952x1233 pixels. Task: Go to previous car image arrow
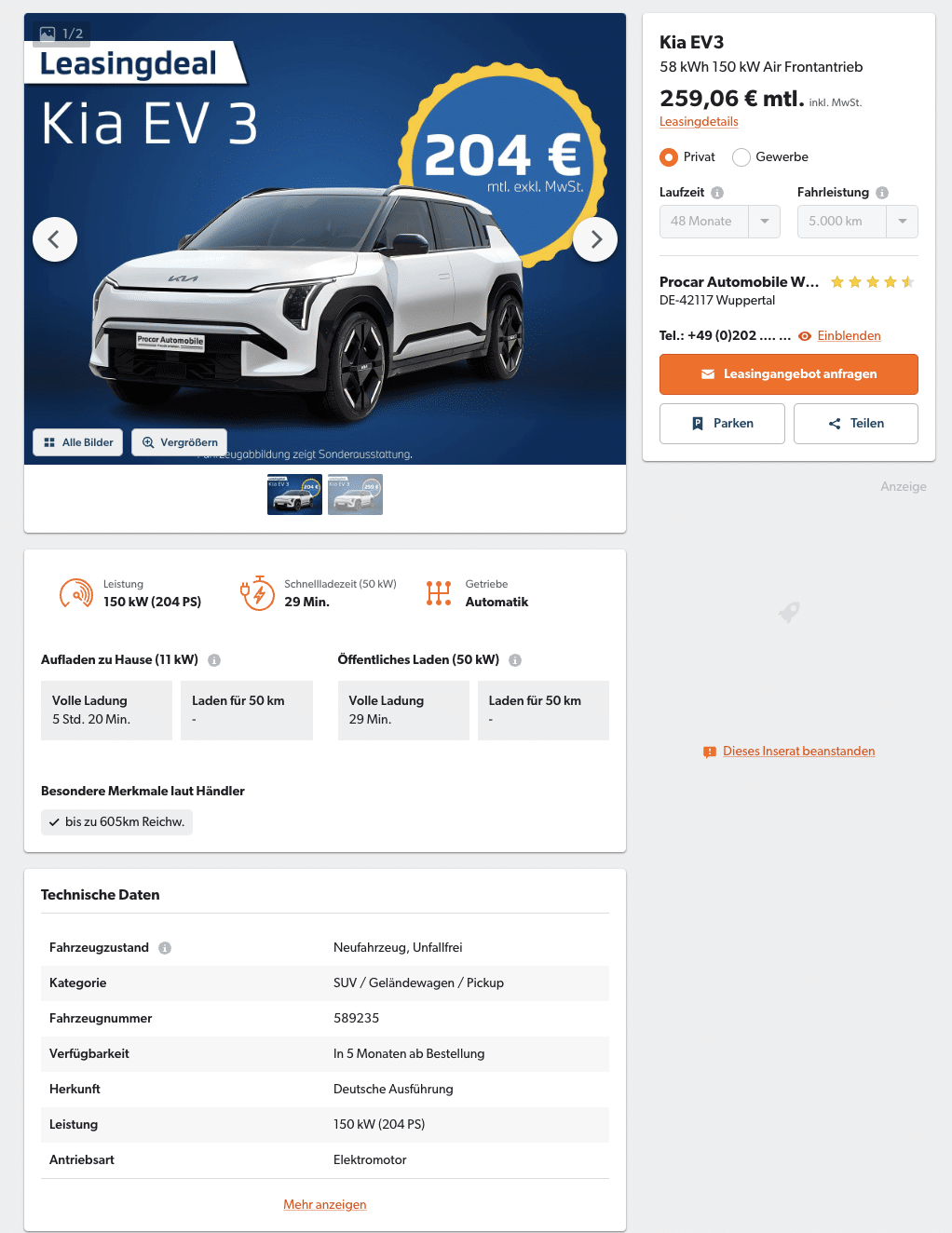55,239
